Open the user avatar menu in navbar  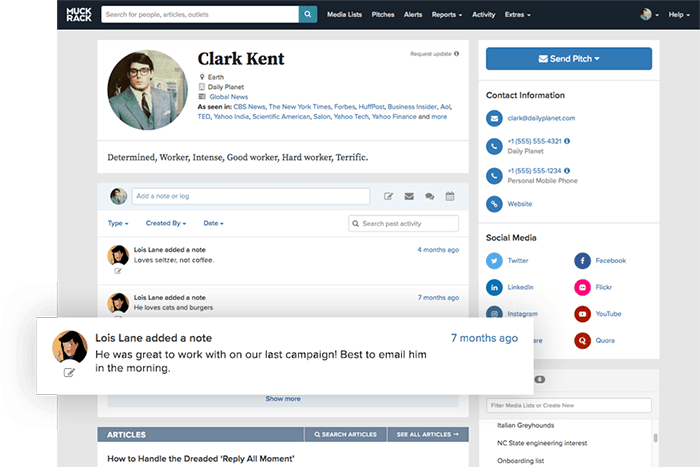point(649,14)
